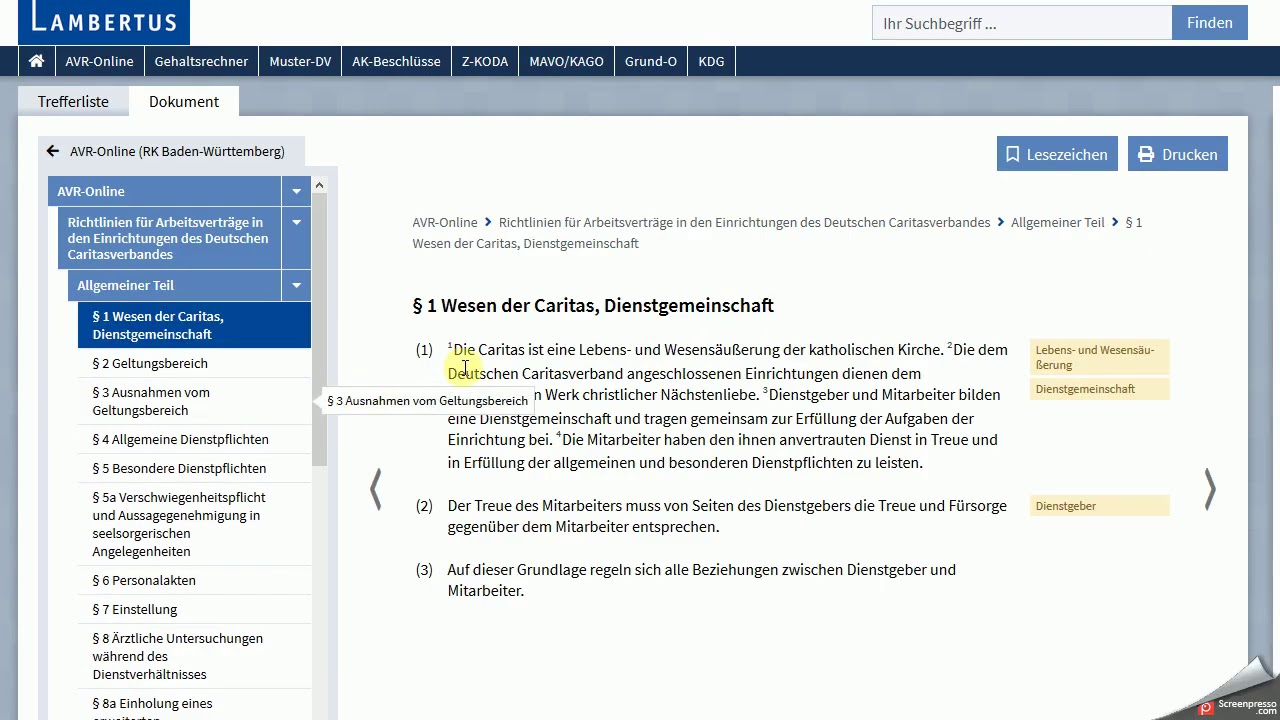Select § 6 Personalakten entry
Viewport: 1280px width, 720px height.
click(x=194, y=580)
